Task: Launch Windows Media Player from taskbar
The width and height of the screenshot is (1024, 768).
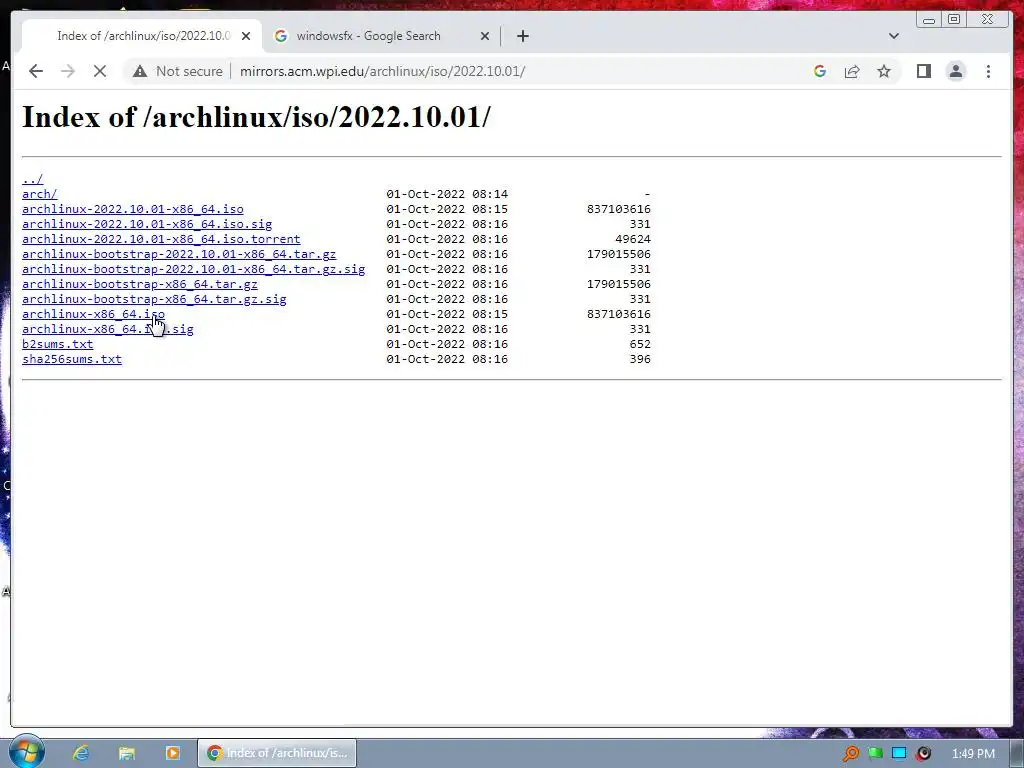Action: tap(172, 753)
